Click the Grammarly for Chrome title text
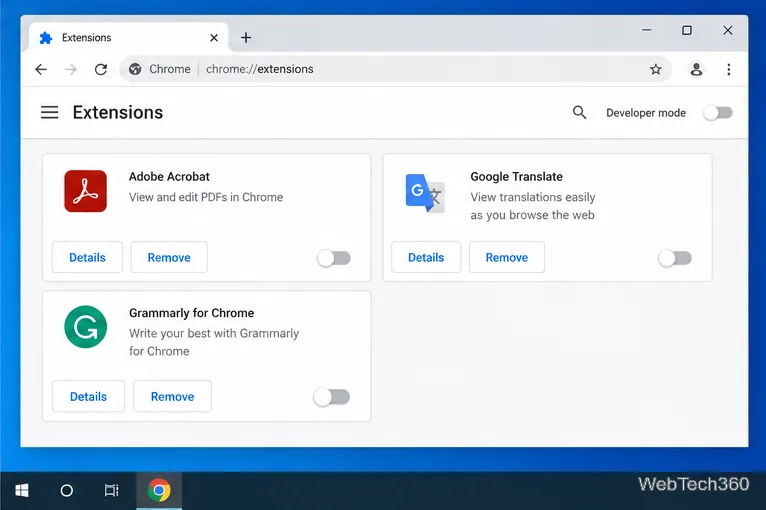 click(x=192, y=313)
